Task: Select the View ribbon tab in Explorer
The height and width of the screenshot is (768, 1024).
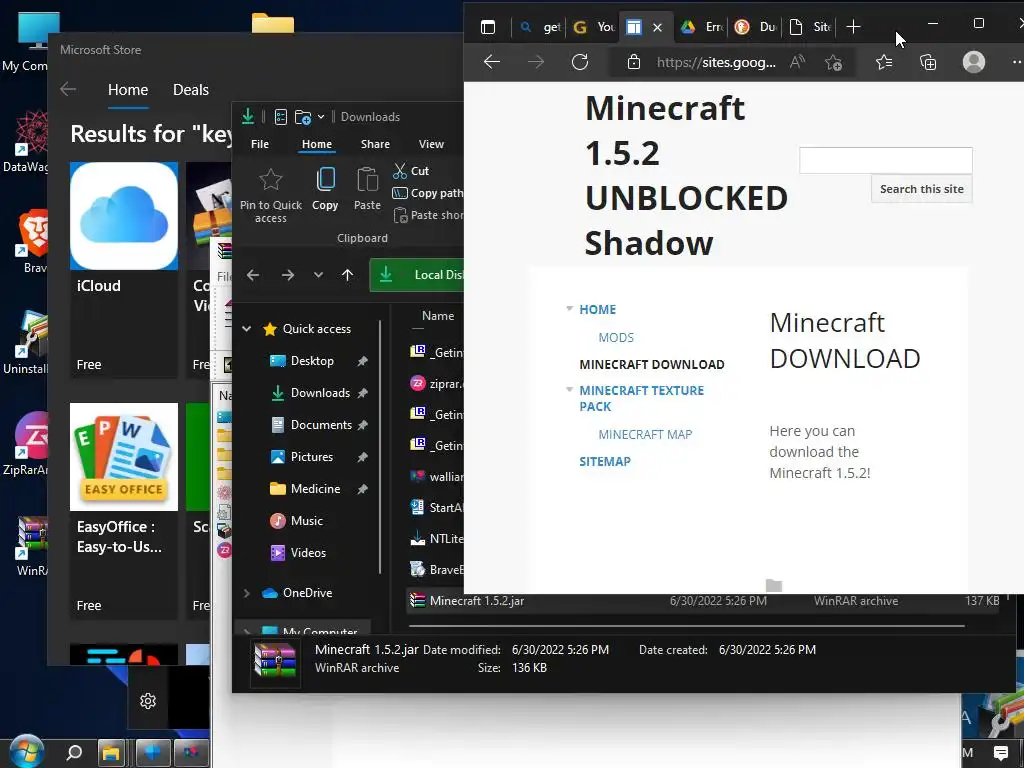Action: pyautogui.click(x=431, y=144)
